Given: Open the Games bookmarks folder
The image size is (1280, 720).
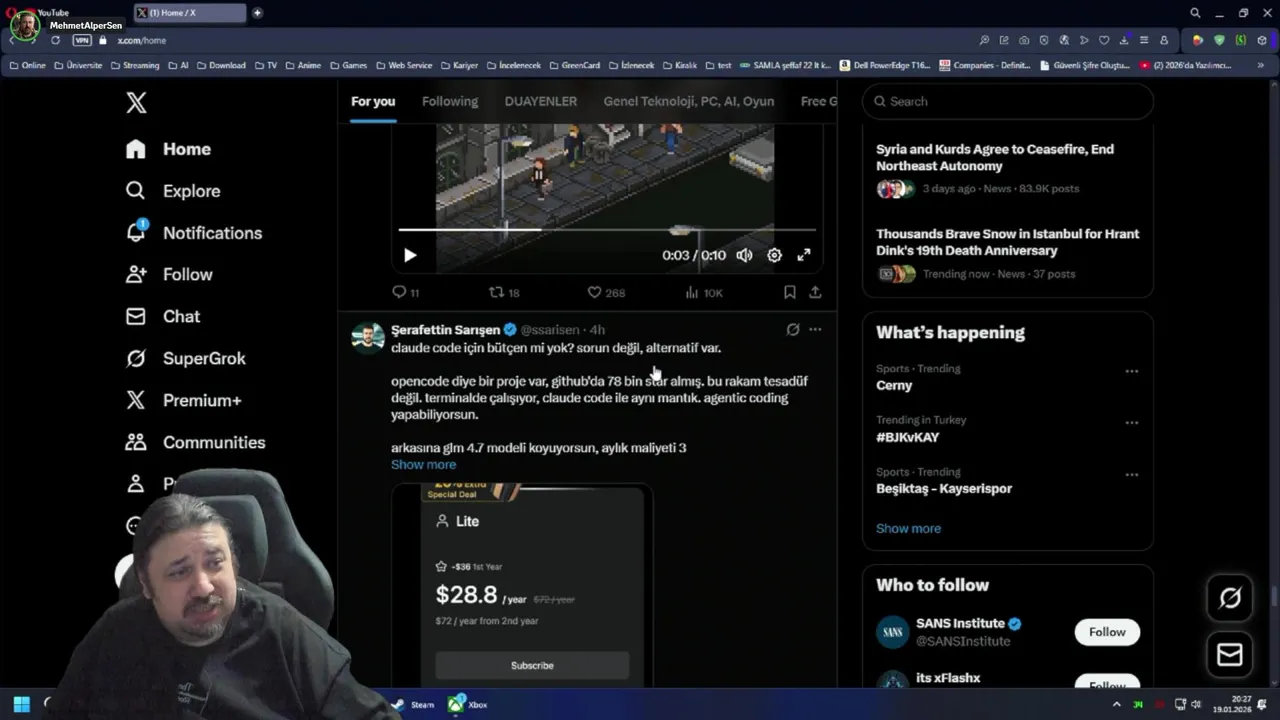Looking at the screenshot, I should coord(348,65).
